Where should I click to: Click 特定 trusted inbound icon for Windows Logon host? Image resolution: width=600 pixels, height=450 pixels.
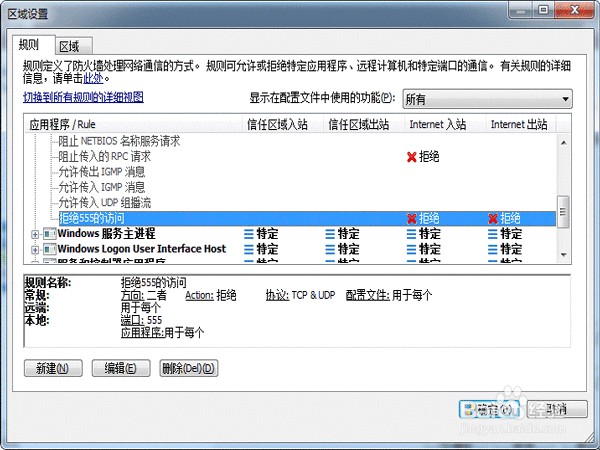click(x=249, y=249)
